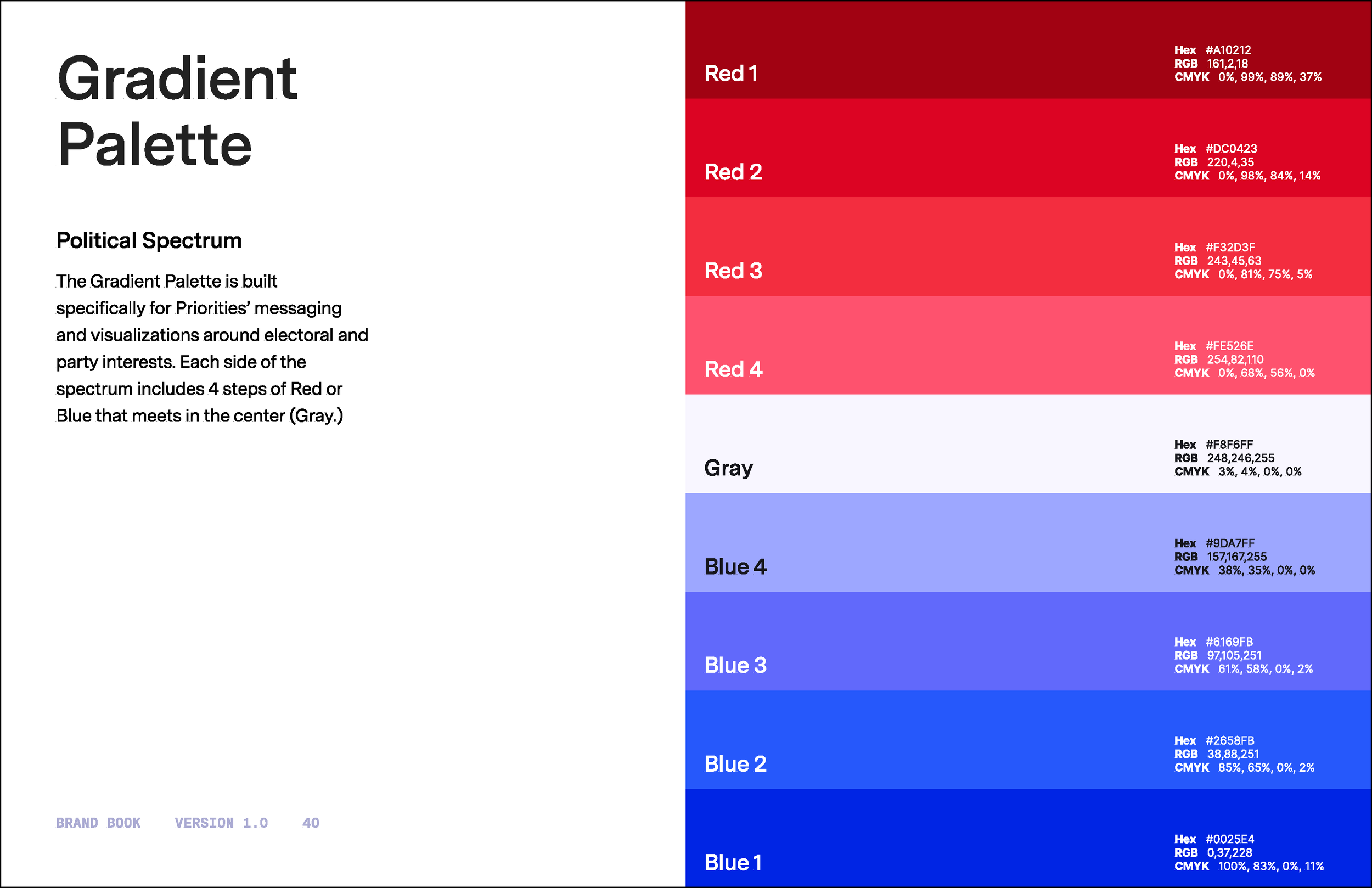Click CMYK value 0%, 99%, 89%, 37%
Screen dimensions: 1372x888
[1270, 77]
